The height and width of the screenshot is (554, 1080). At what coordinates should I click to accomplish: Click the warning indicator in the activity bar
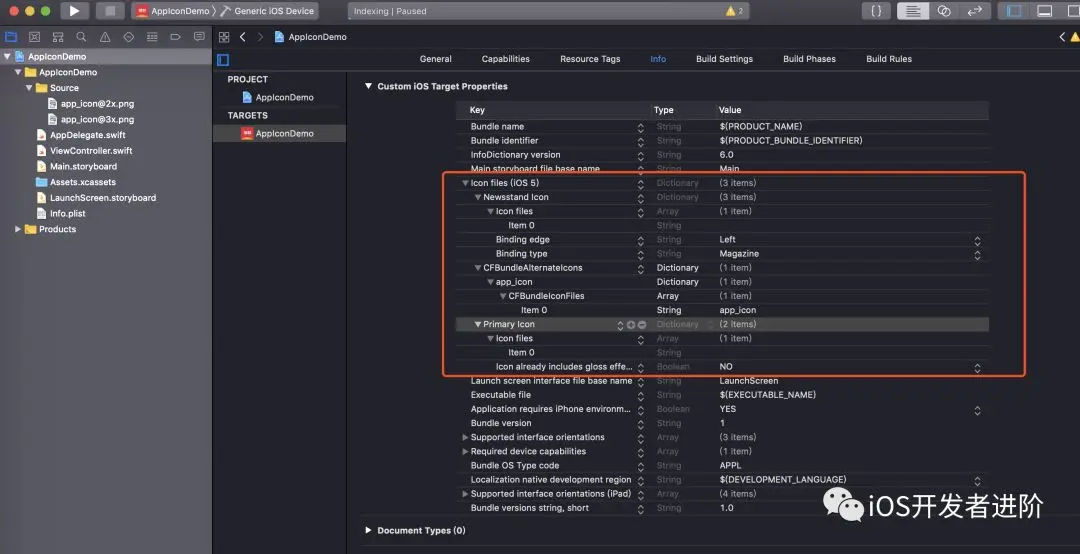click(x=734, y=11)
